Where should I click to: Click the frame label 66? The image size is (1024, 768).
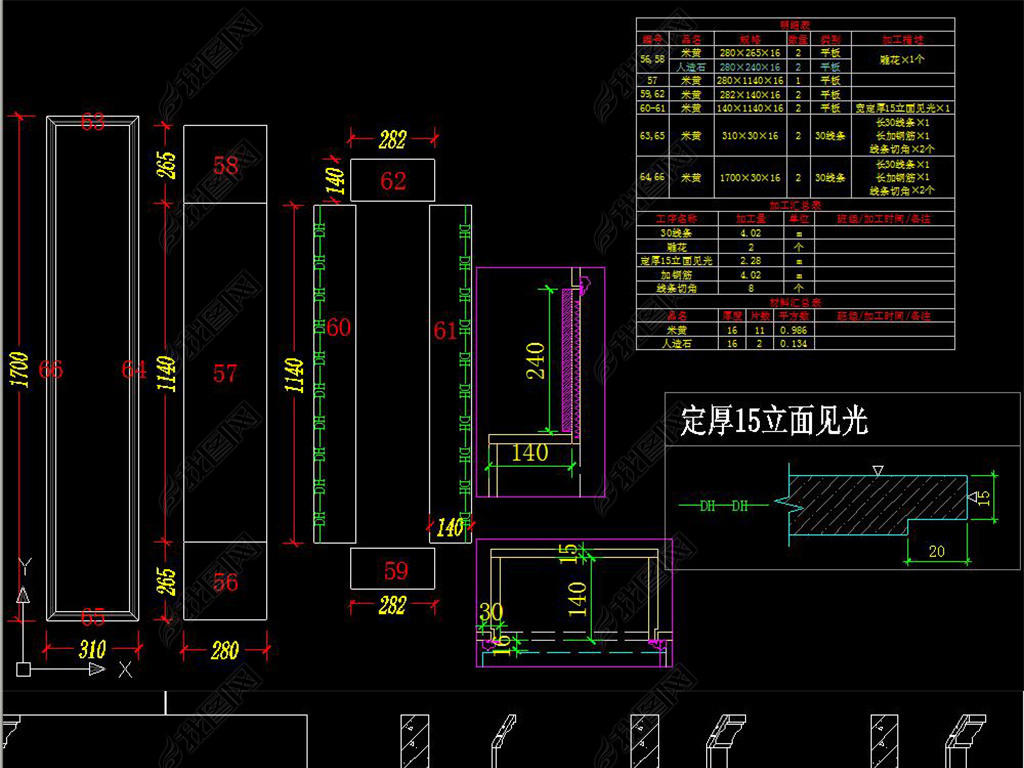pos(51,370)
